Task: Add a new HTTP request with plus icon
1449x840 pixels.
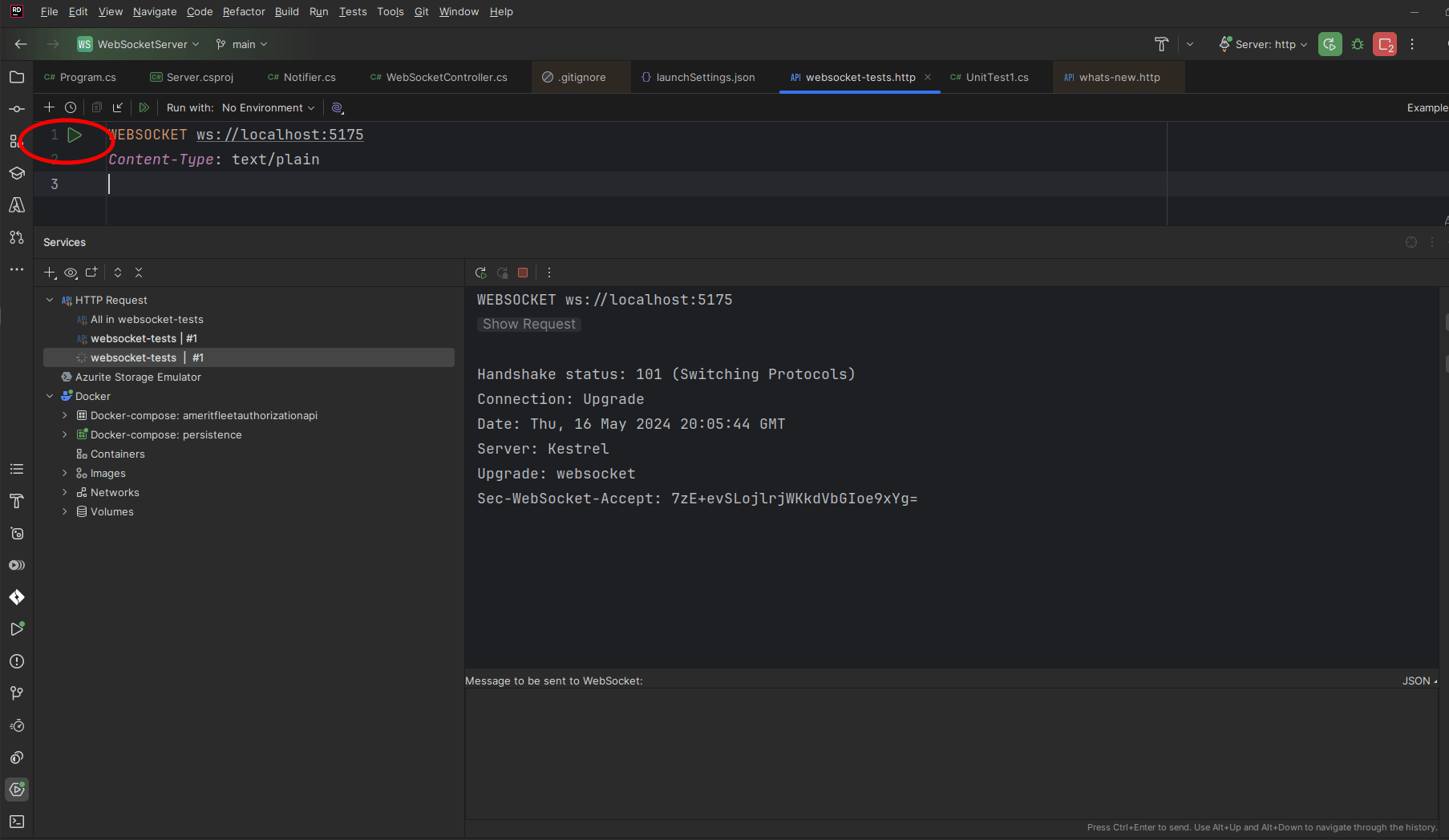Action: coord(49,107)
